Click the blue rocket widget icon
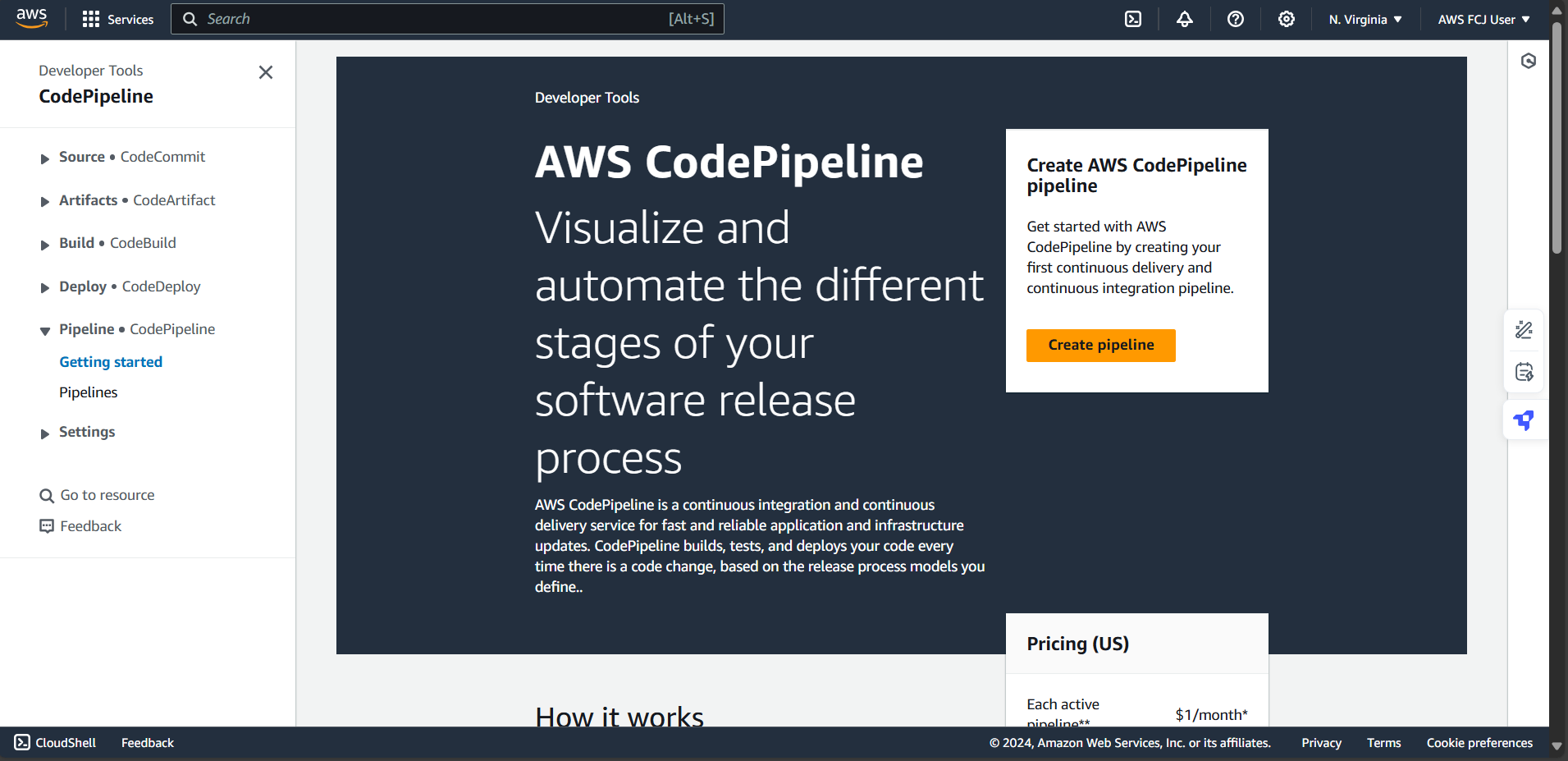The height and width of the screenshot is (761, 1568). click(x=1524, y=420)
